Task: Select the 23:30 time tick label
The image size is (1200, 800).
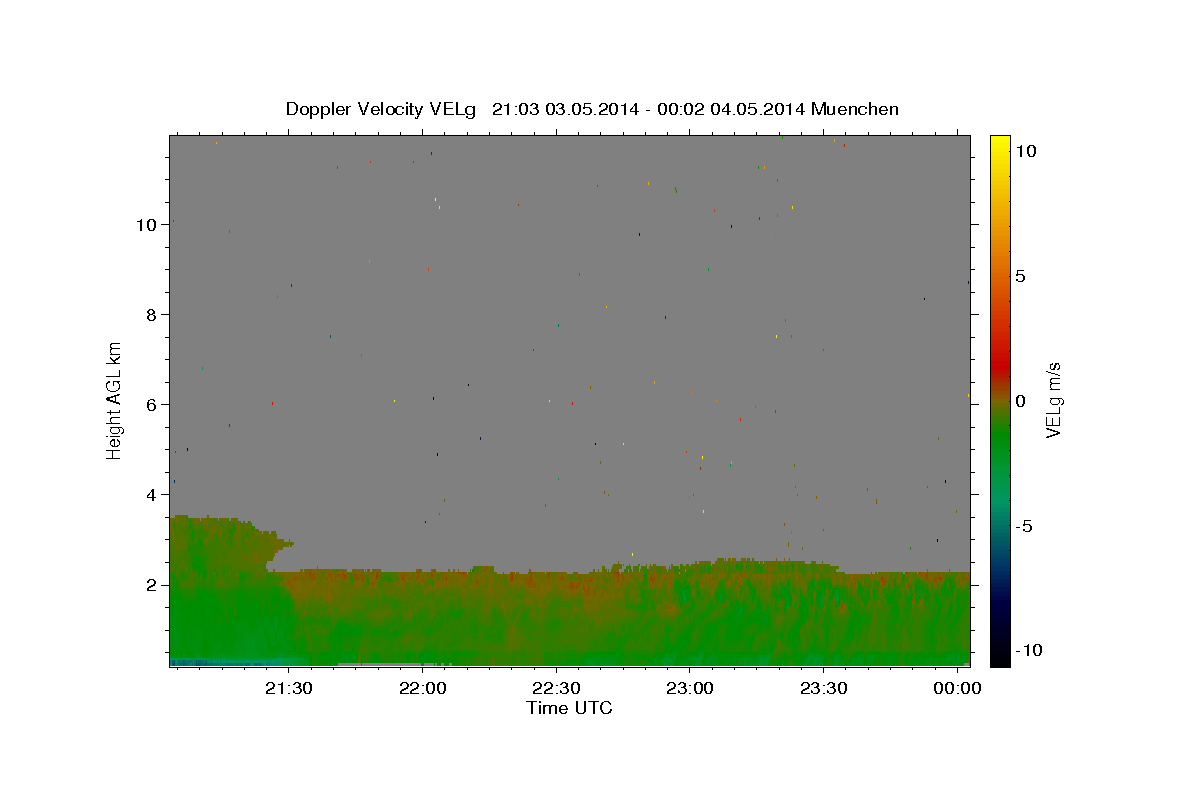Action: coord(823,688)
